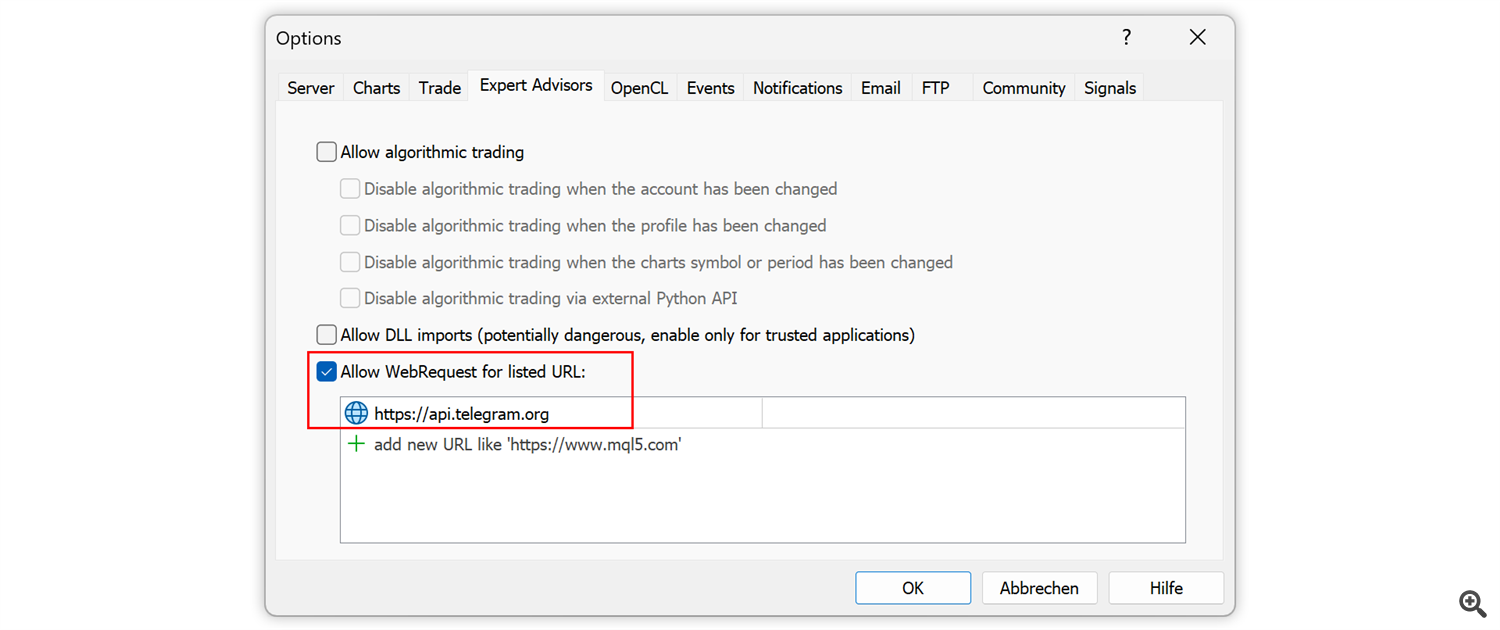The height and width of the screenshot is (630, 1500).
Task: Select the Signals tab
Action: [1110, 88]
